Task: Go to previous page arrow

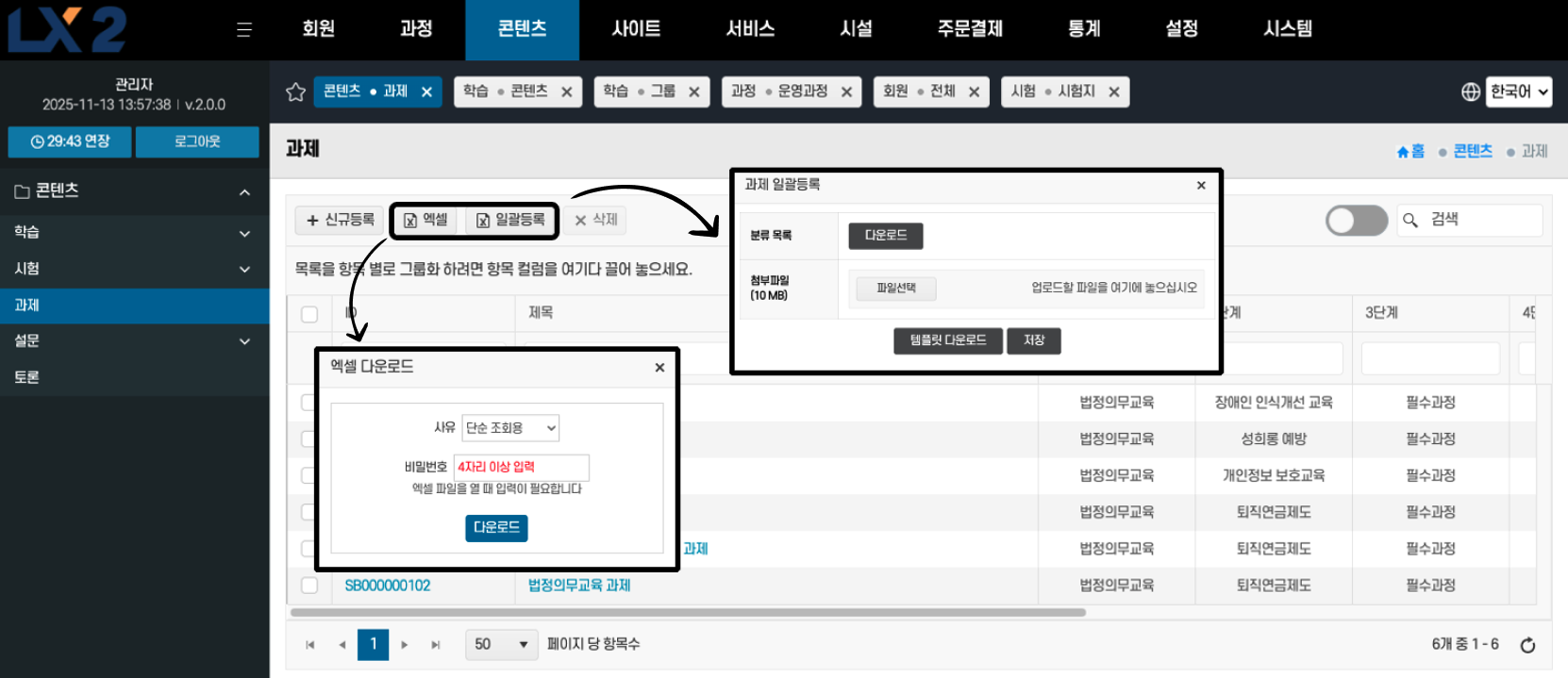Action: 342,645
